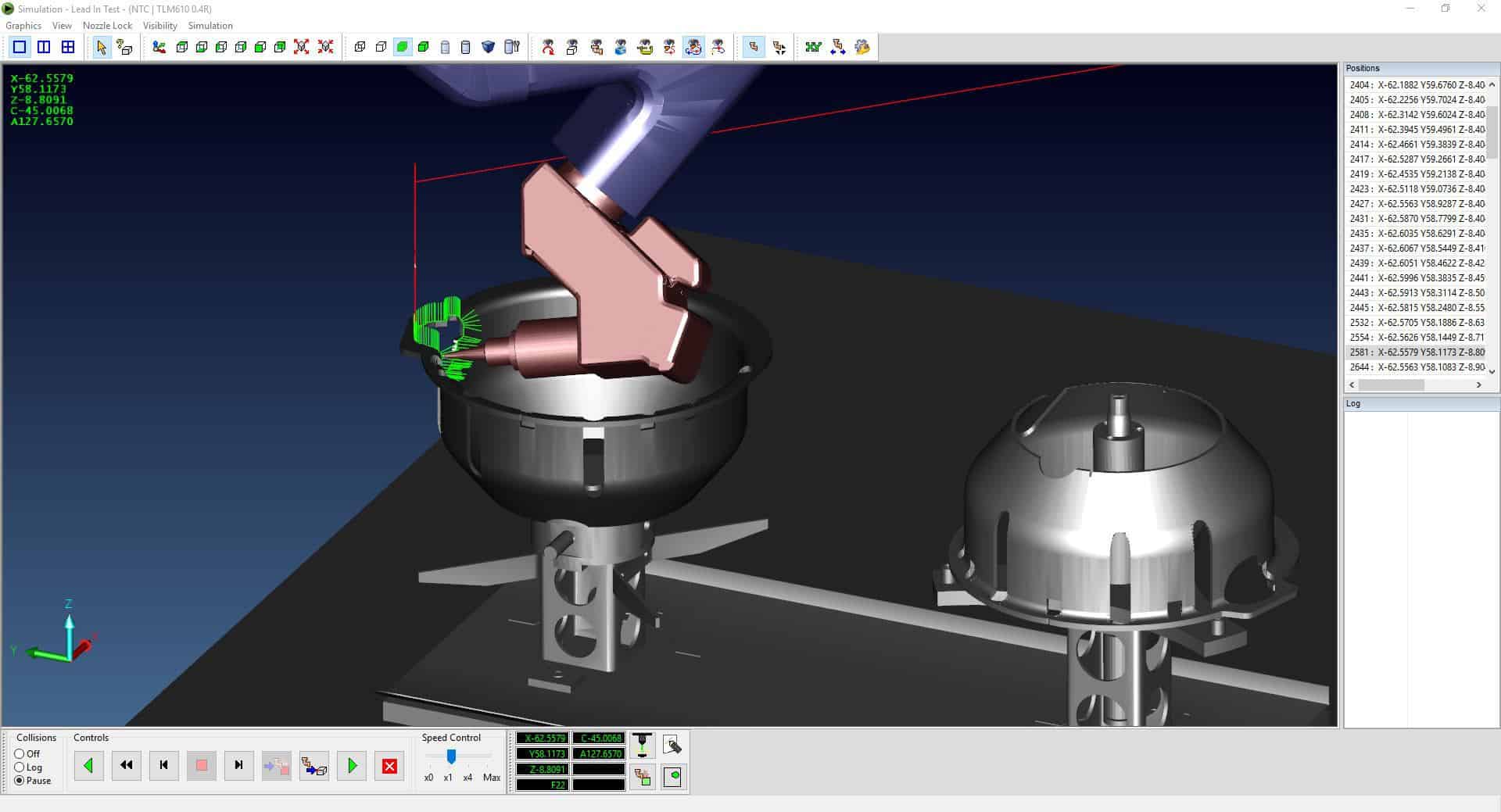1501x812 pixels.
Task: Click the highlighted toolpath display icon
Action: click(753, 47)
